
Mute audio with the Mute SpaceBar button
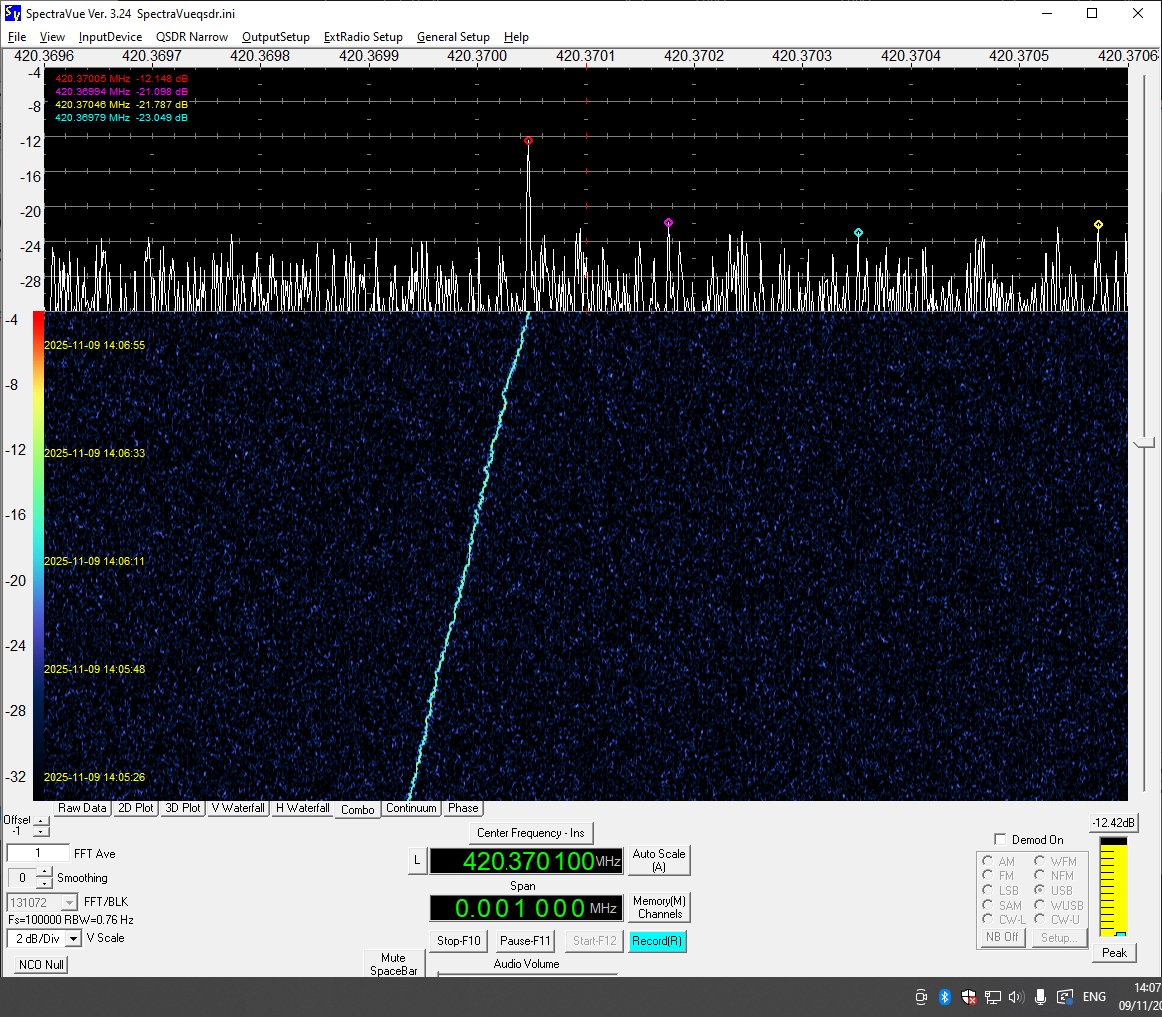point(392,963)
